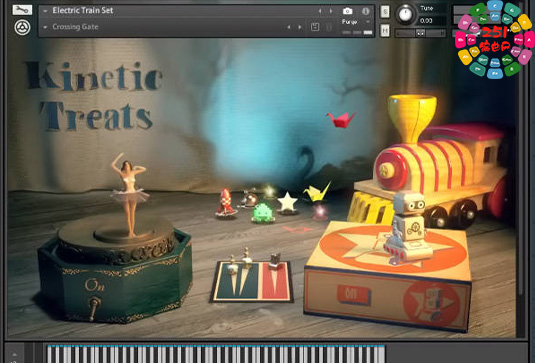Click the Crossing Gate snapshot name
The image size is (535, 363).
point(75,27)
